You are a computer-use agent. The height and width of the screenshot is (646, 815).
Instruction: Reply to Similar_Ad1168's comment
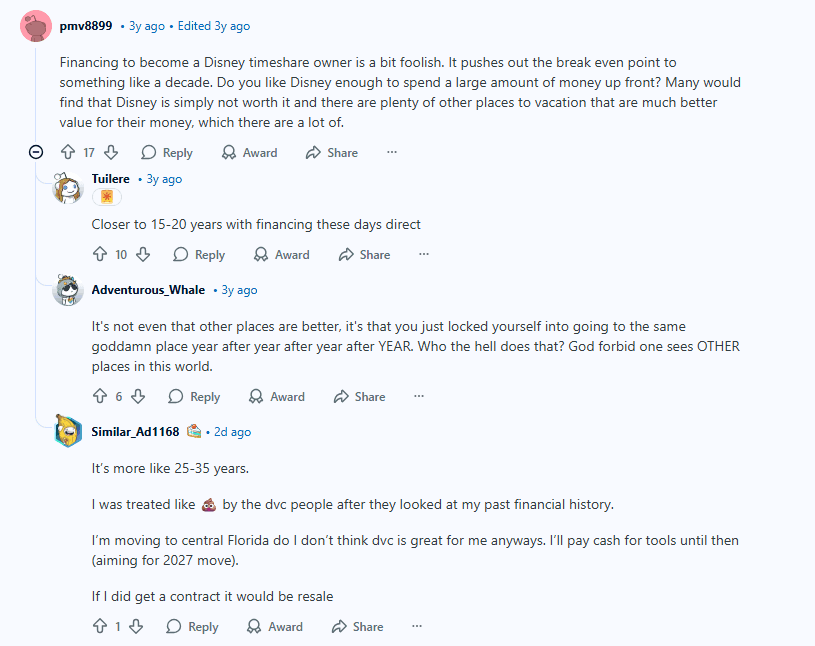(192, 627)
